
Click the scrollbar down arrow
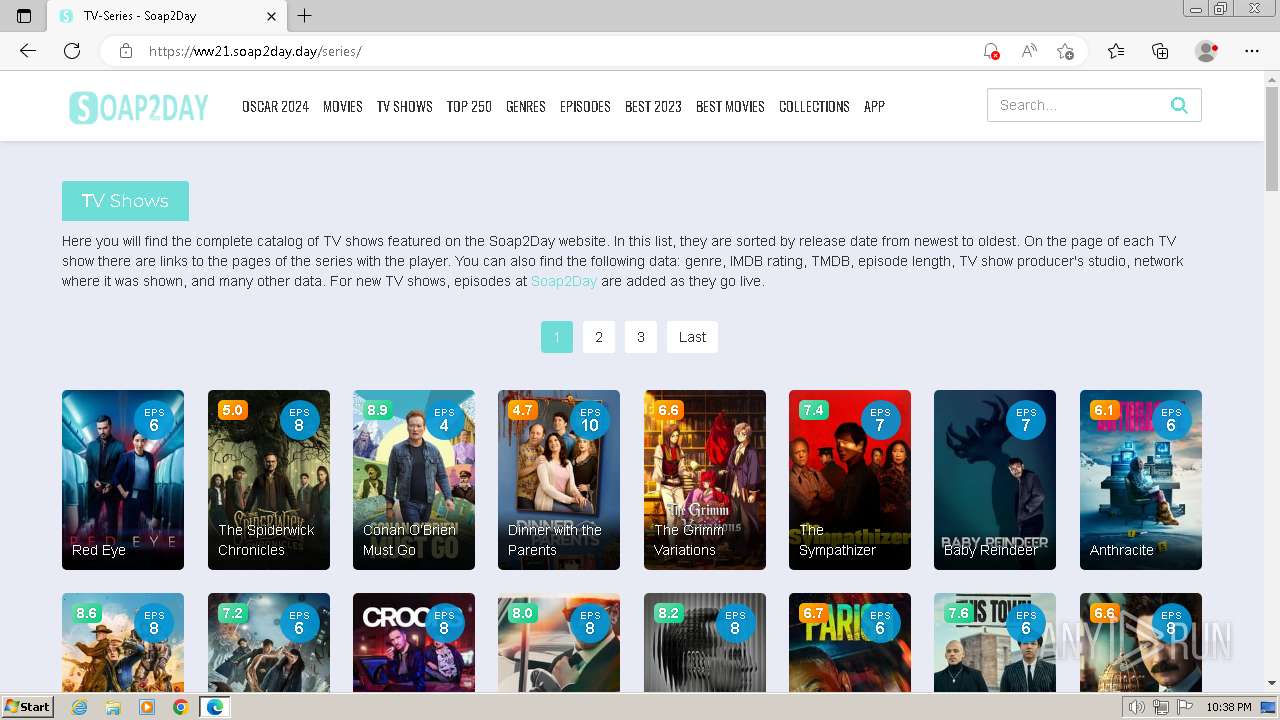tap(1272, 683)
